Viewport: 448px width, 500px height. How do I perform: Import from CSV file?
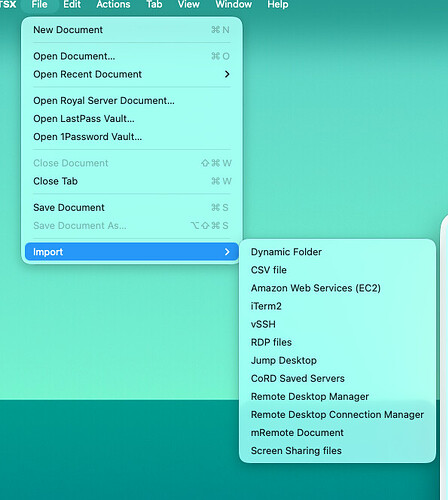coord(337,270)
